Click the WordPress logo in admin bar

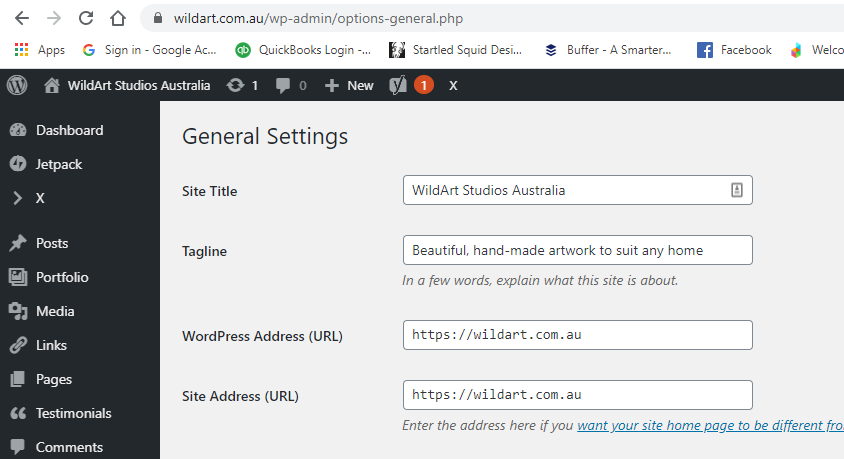pos(17,86)
